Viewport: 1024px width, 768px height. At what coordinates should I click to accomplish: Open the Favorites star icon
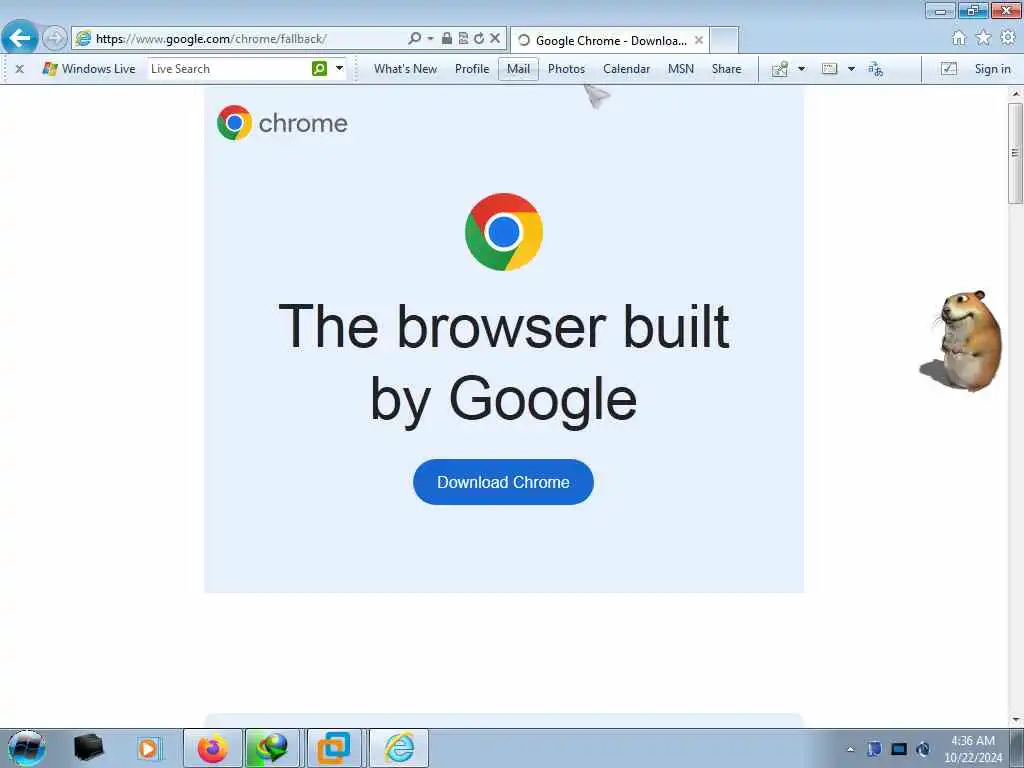click(983, 39)
